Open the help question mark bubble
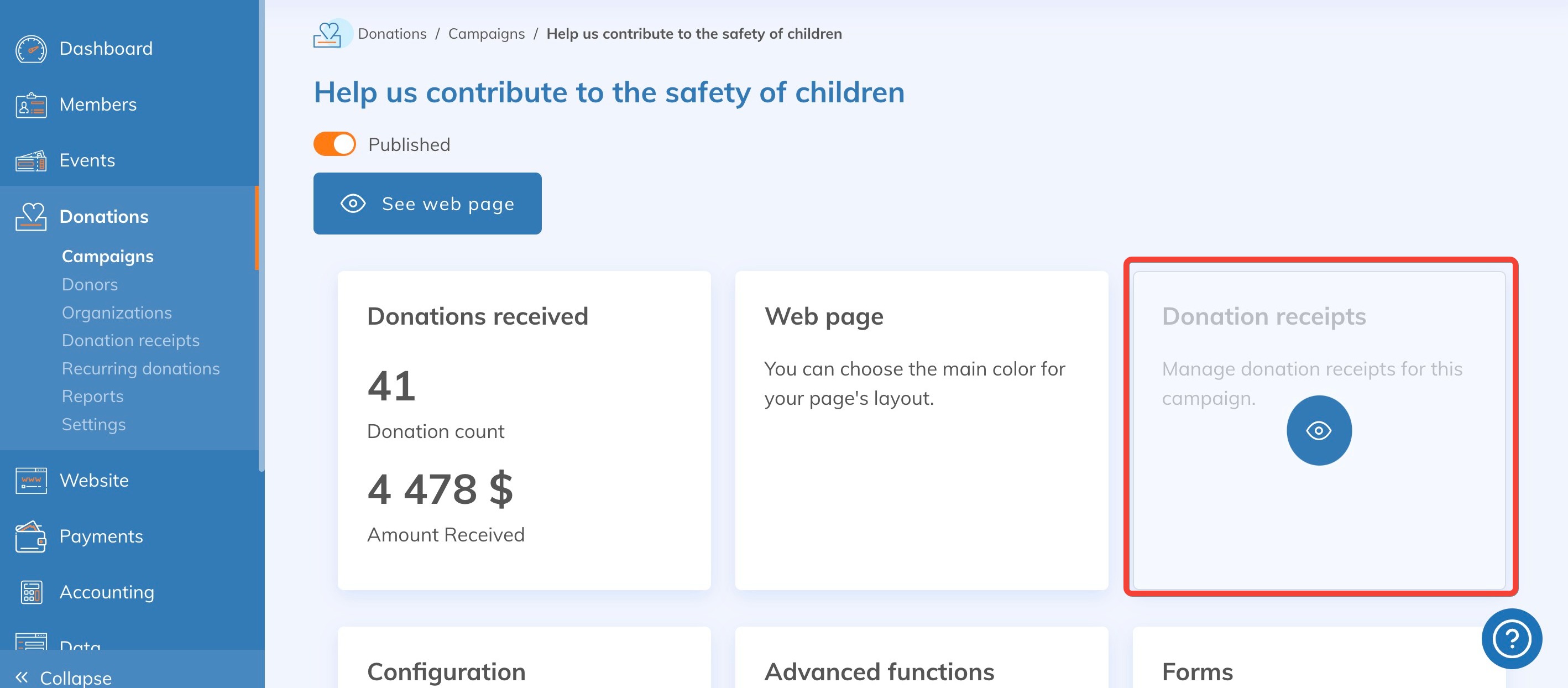The image size is (1568, 688). [x=1511, y=638]
